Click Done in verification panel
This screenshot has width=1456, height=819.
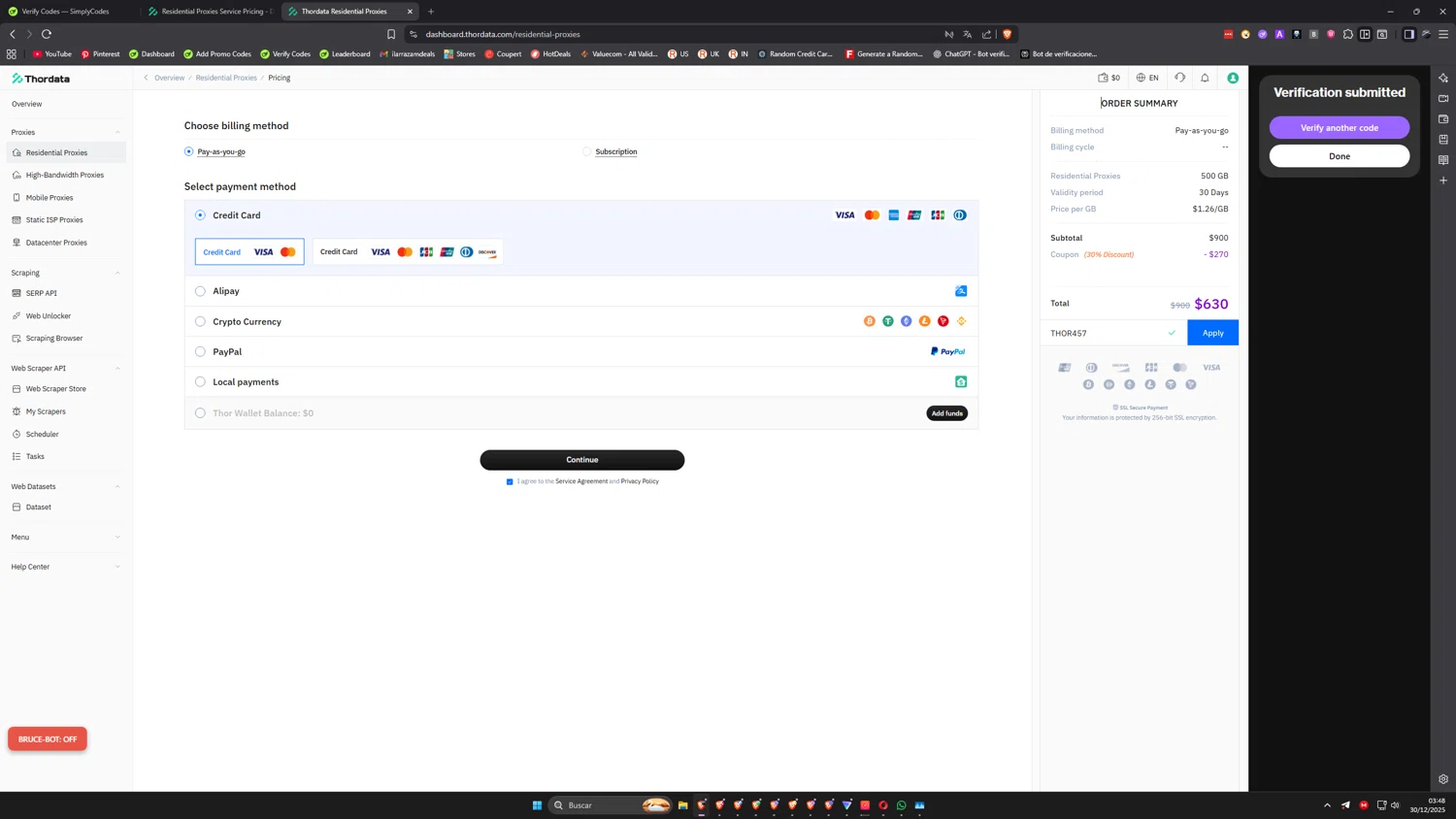pos(1340,156)
